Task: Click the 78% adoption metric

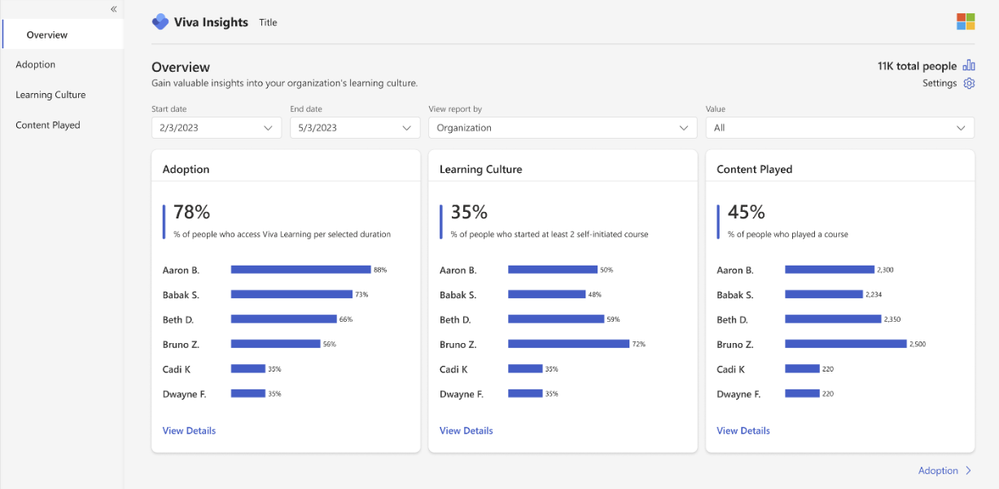Action: coord(192,212)
